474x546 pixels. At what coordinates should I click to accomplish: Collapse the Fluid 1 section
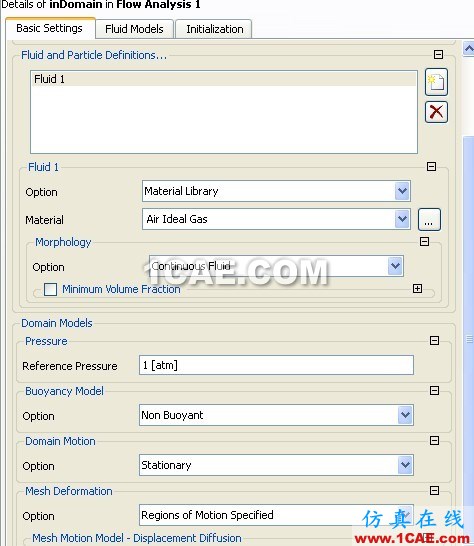point(432,166)
